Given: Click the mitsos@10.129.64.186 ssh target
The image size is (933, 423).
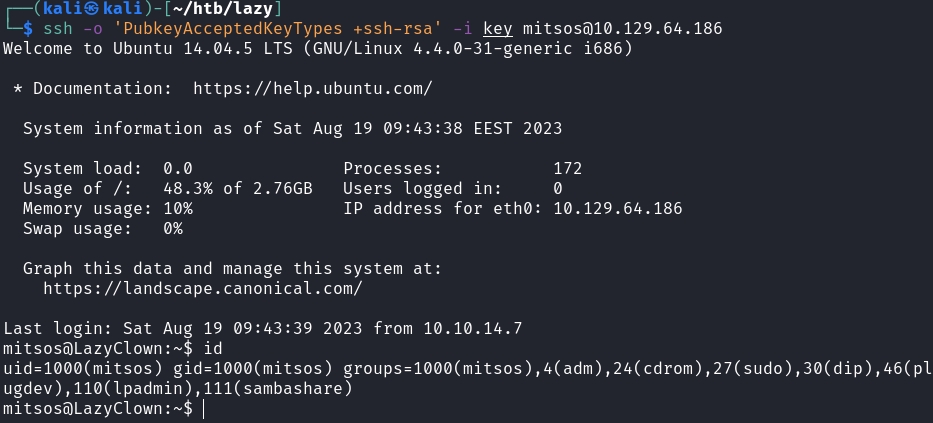Looking at the screenshot, I should point(627,29).
